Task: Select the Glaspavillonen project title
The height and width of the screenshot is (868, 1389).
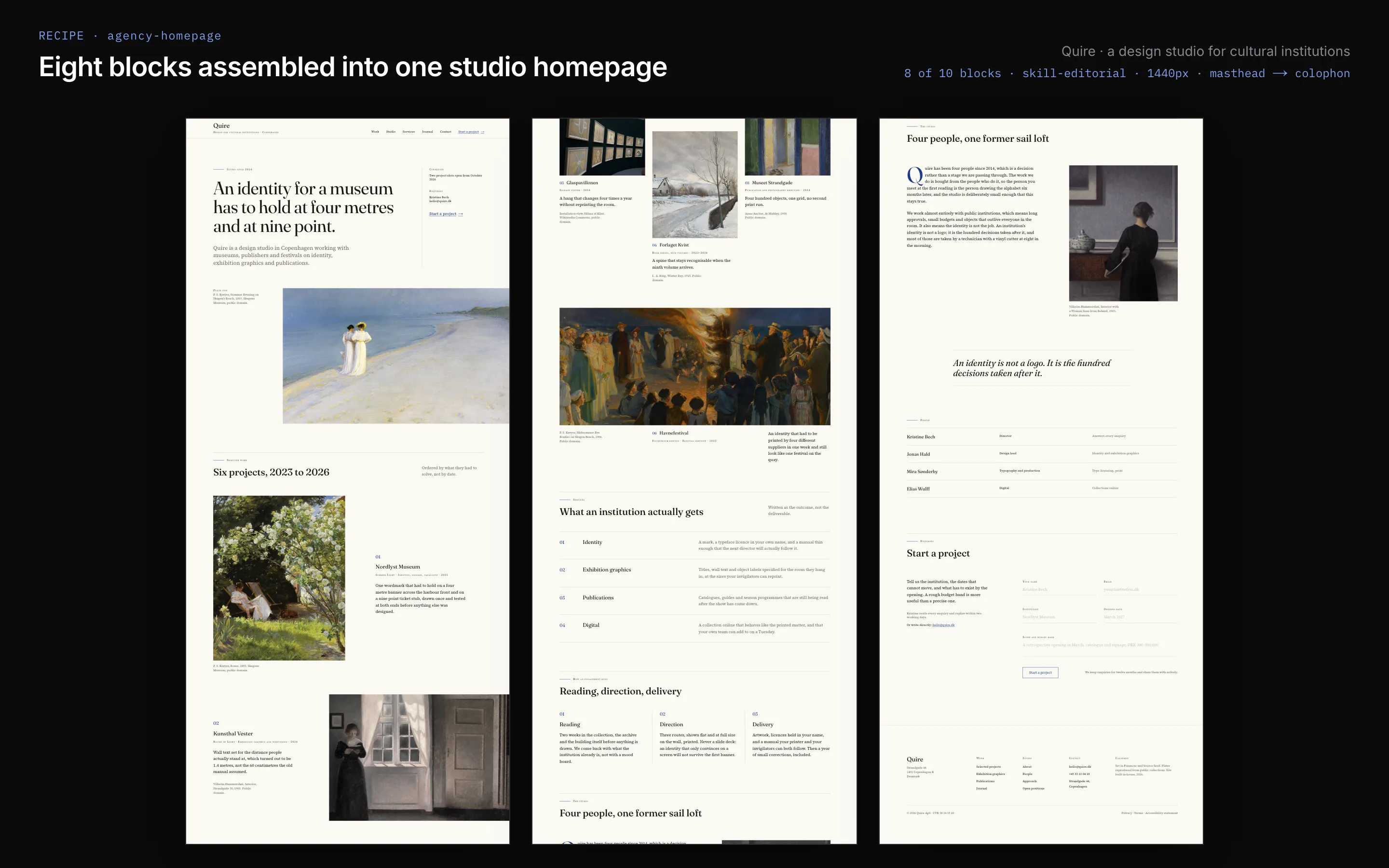Action: pyautogui.click(x=582, y=183)
